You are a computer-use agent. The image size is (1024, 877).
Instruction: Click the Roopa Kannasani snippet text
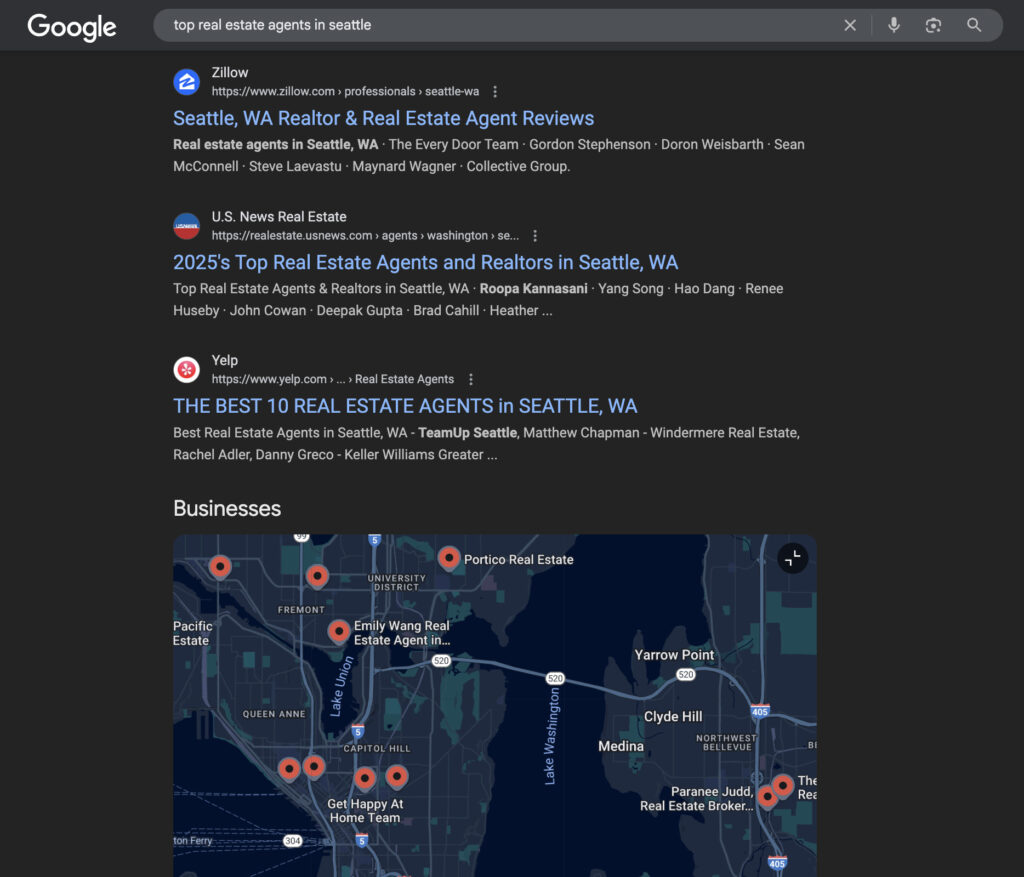(534, 289)
